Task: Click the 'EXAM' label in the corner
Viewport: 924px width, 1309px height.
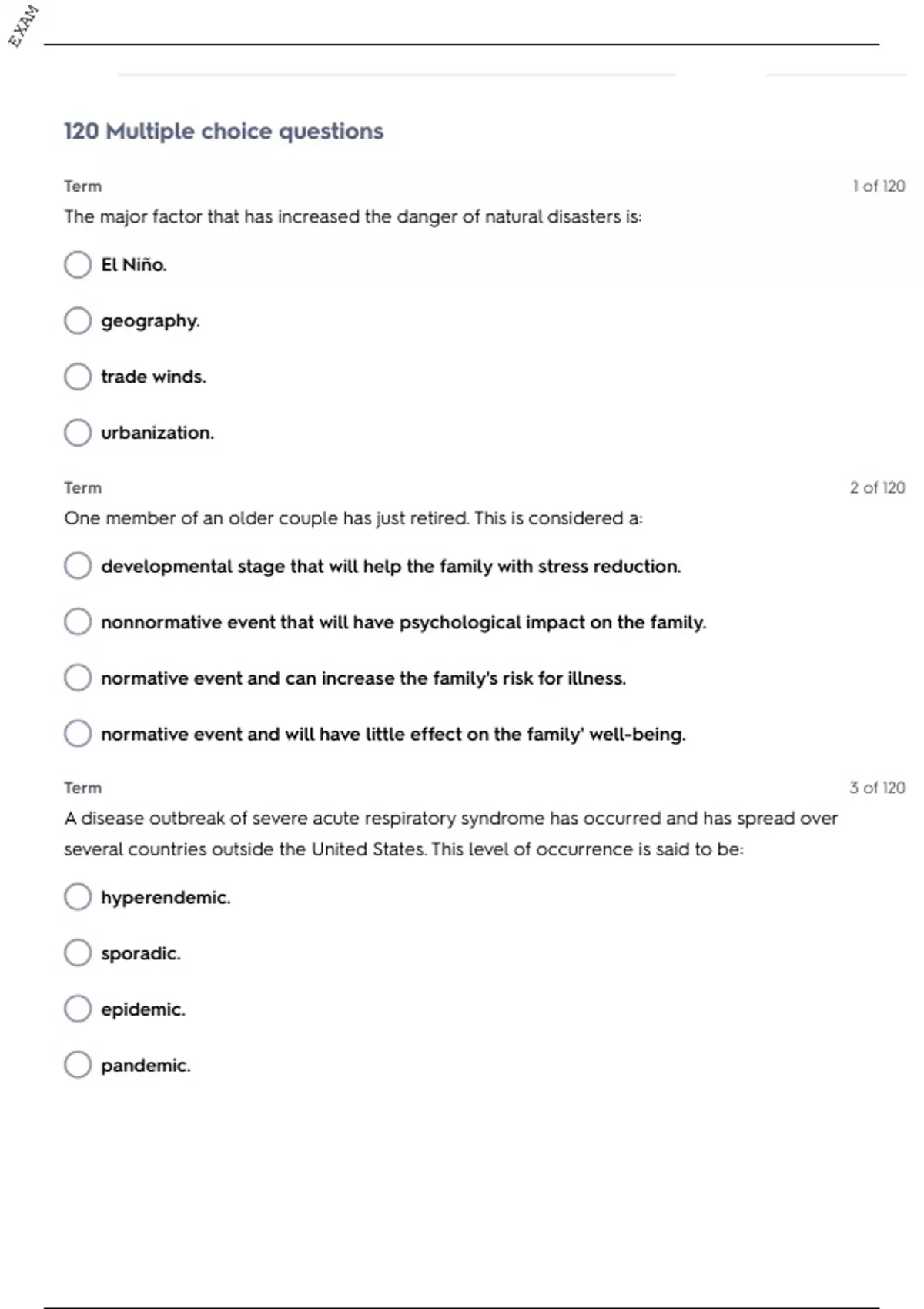Action: (23, 25)
